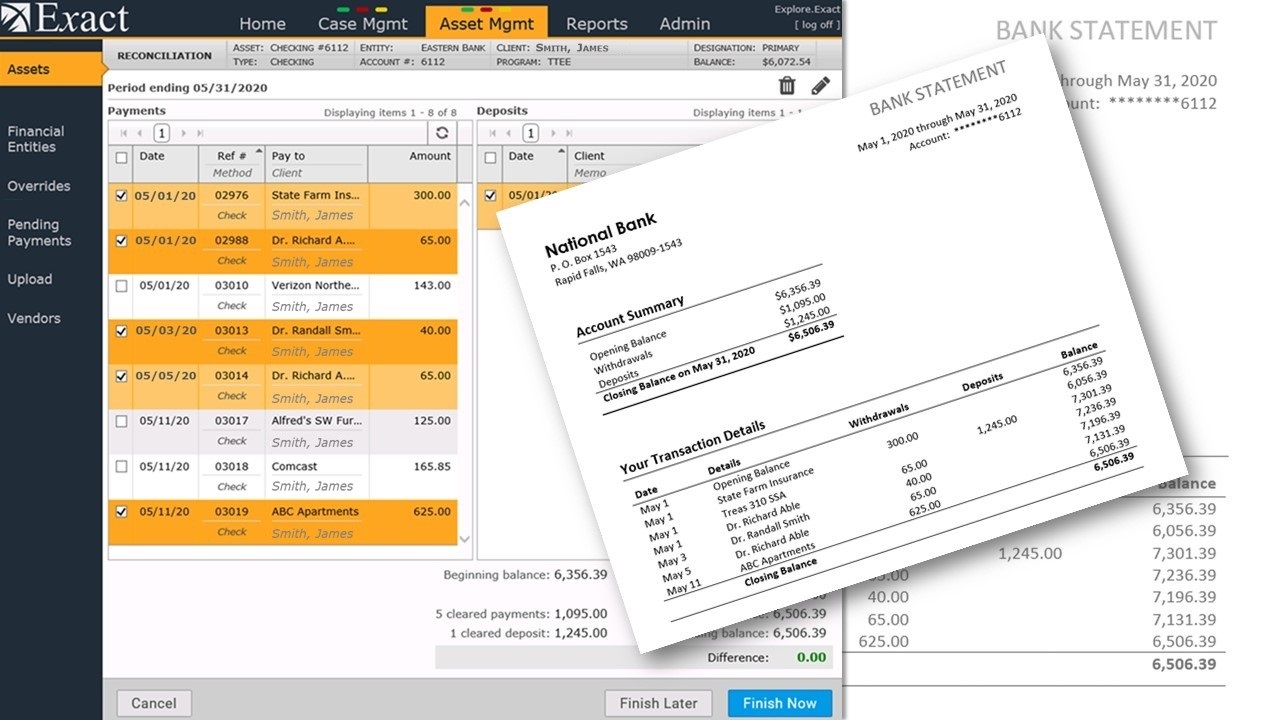Click the 625.00 amount in Payments
Screen dimensions: 1280x720
point(431,511)
